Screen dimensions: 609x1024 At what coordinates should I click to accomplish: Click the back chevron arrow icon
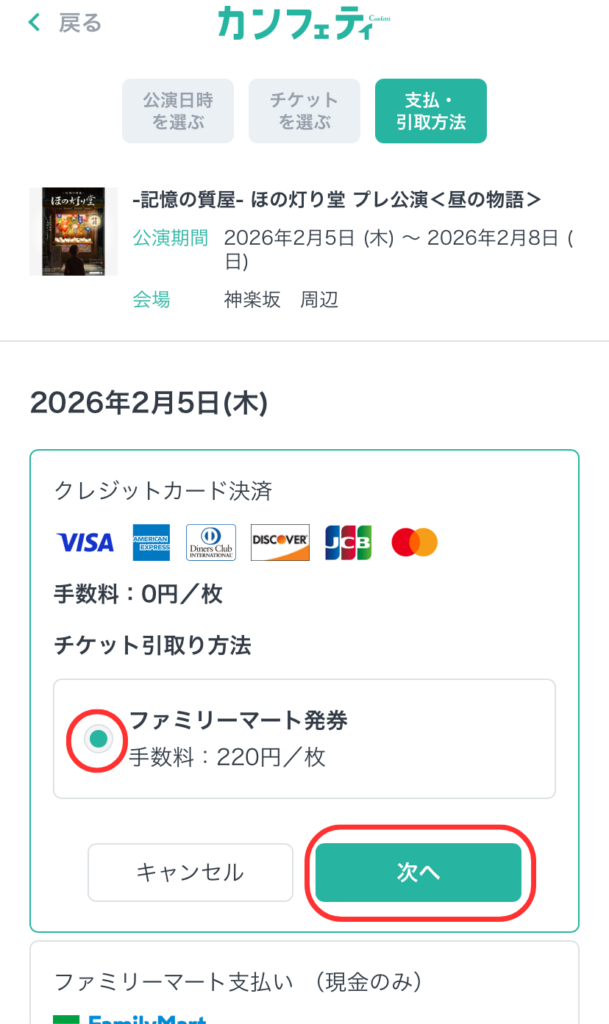[x=35, y=22]
